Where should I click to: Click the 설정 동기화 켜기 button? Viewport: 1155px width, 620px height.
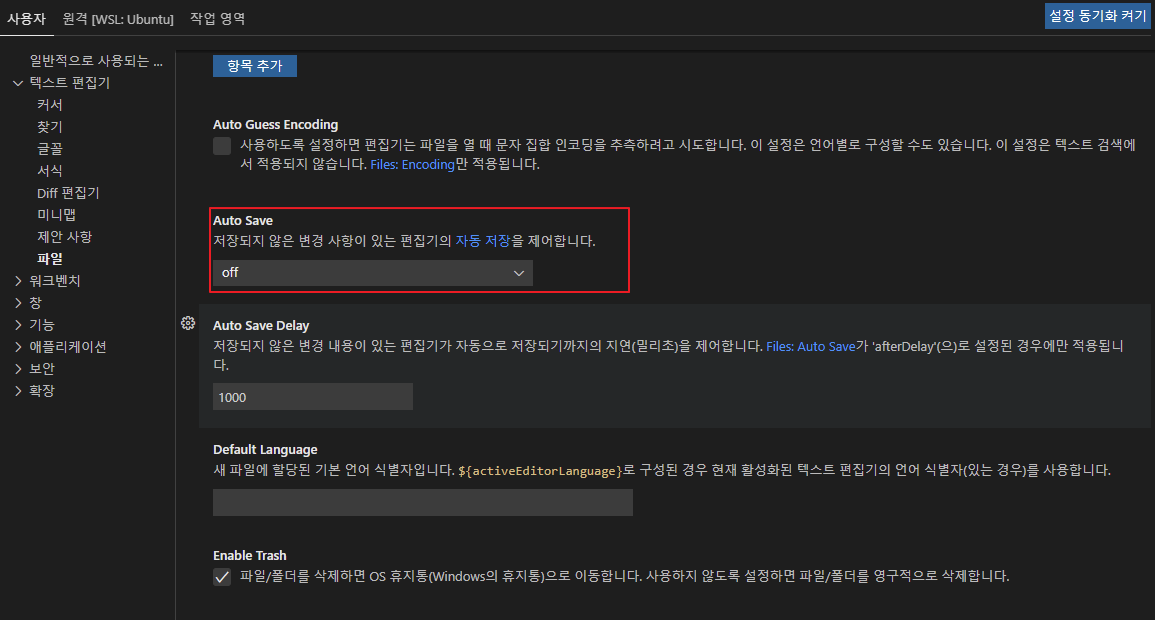pos(1098,16)
